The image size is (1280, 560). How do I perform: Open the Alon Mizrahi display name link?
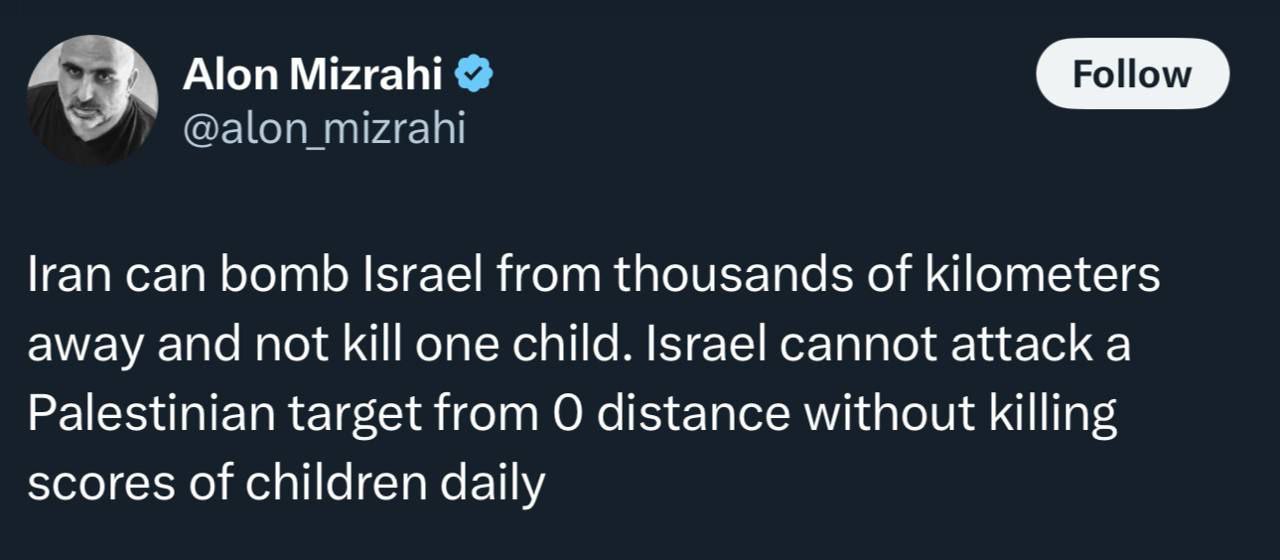point(313,76)
